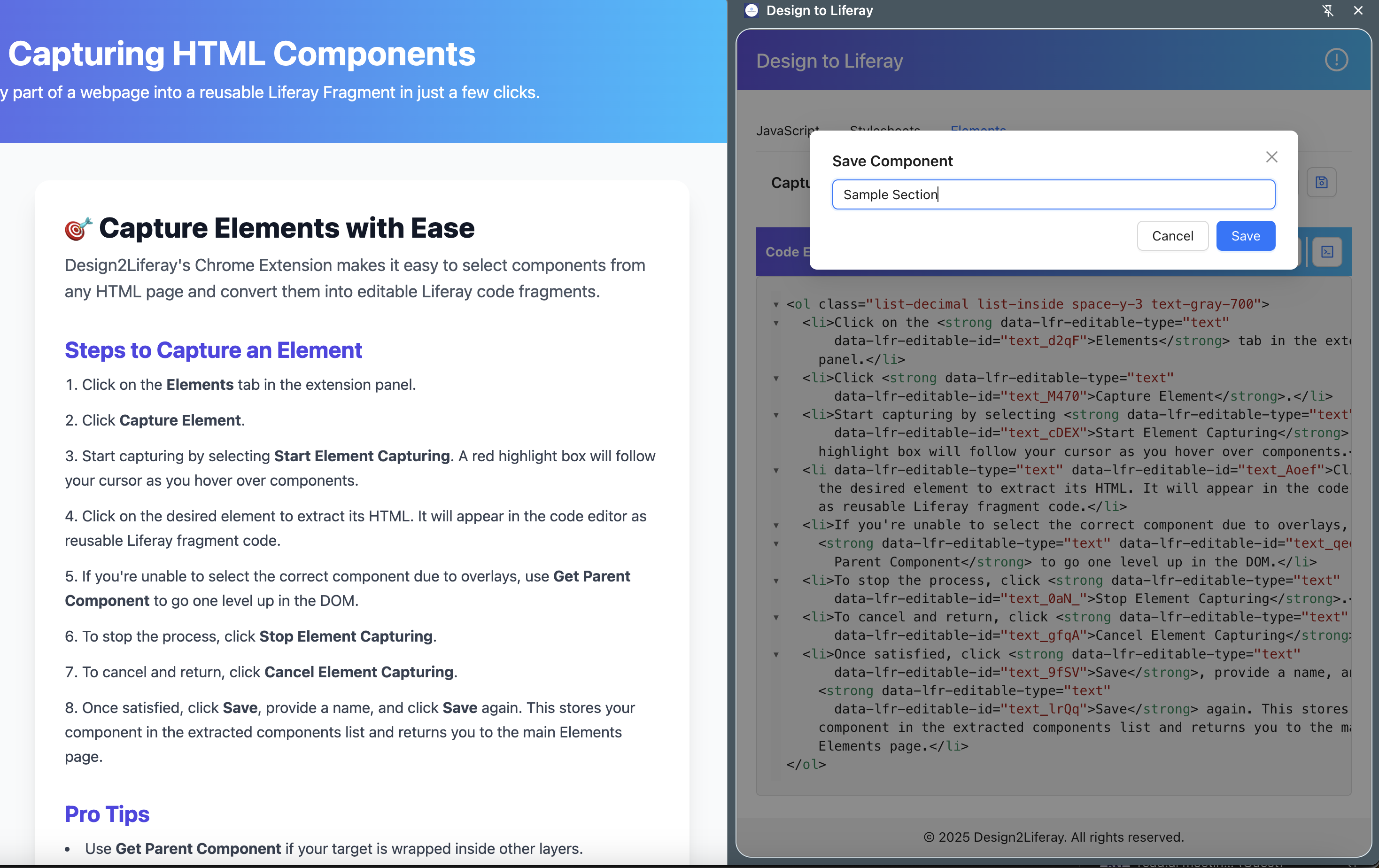This screenshot has width=1379, height=868.
Task: Collapse the <ol class="list-decimal"> code line
Action: pyautogui.click(x=776, y=305)
